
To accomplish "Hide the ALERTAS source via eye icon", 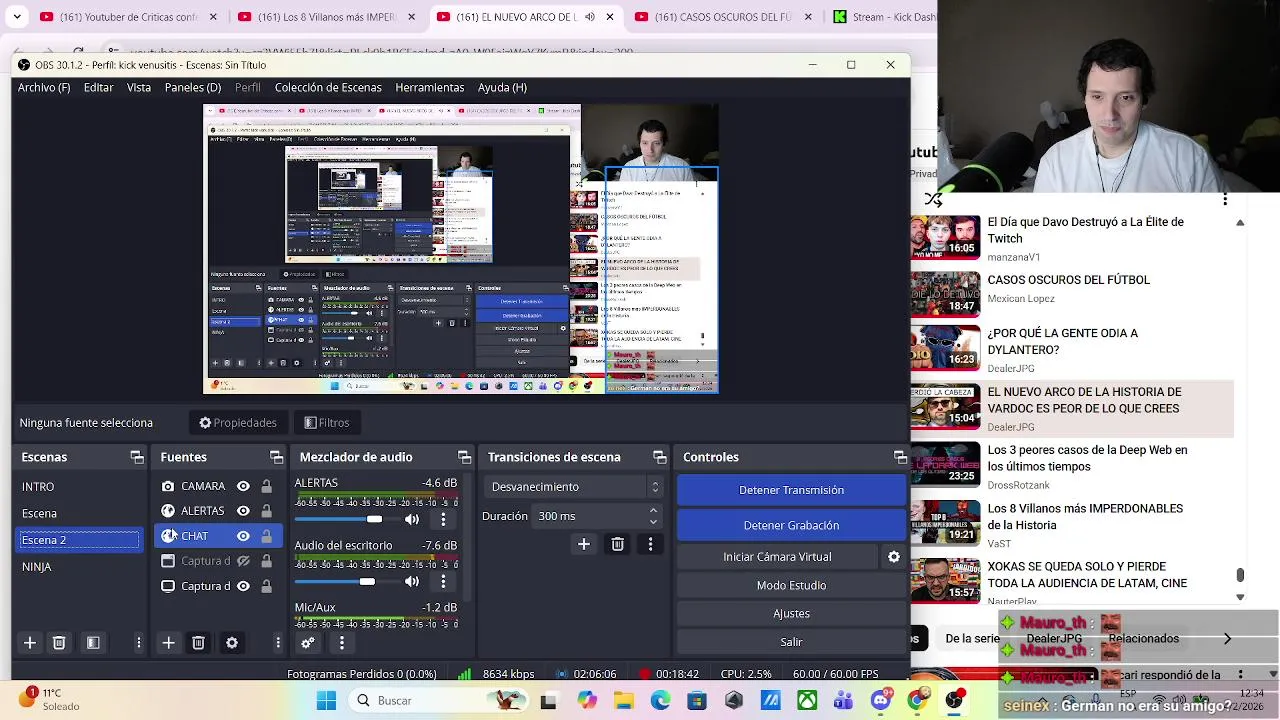I will coord(243,511).
